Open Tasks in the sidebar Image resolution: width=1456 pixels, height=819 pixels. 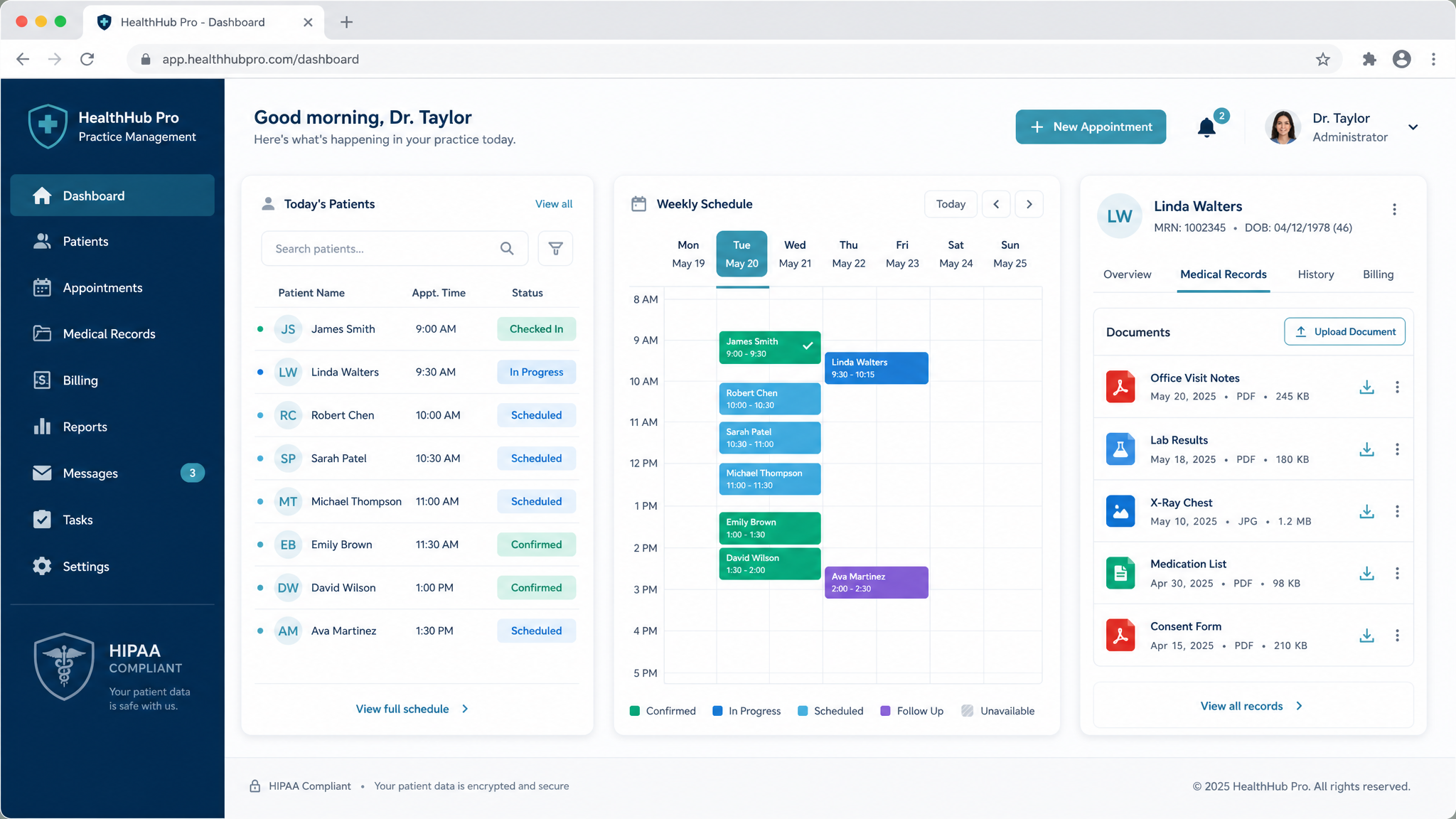[x=112, y=520]
